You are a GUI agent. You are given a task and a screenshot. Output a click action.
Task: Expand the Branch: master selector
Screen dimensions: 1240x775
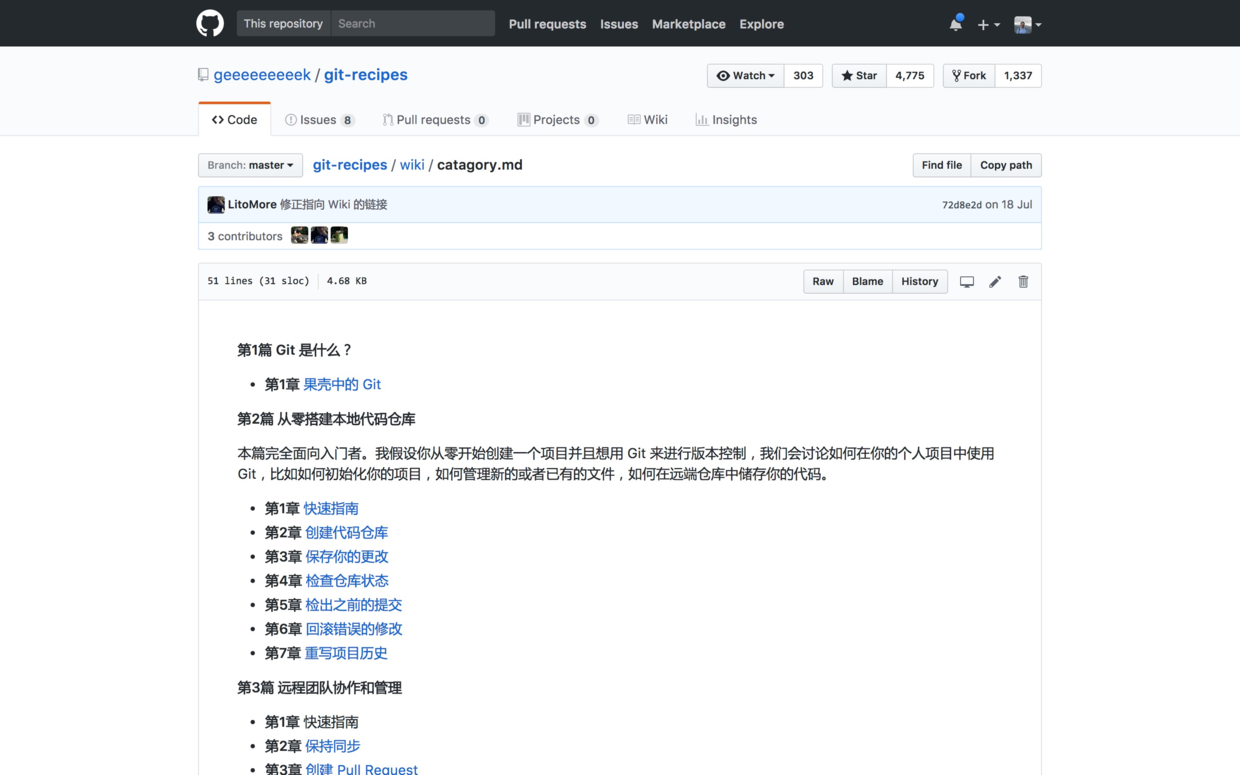tap(250, 165)
